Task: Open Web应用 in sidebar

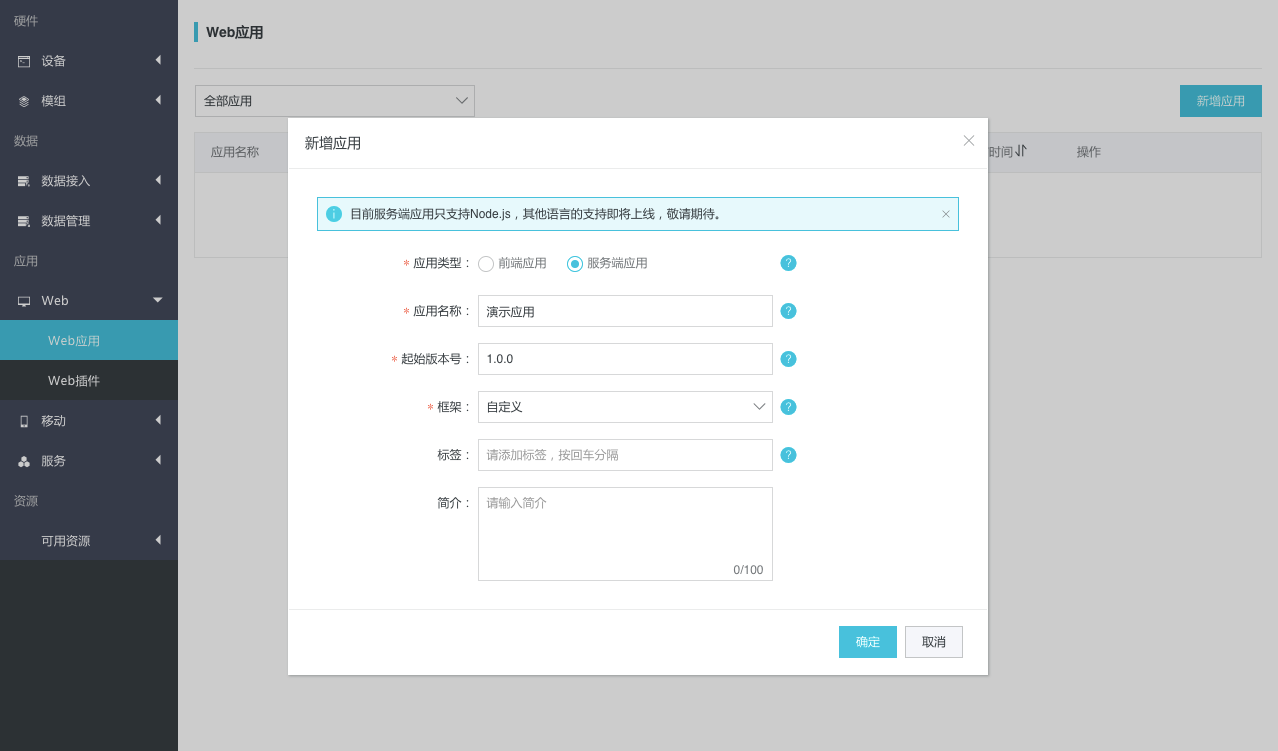Action: tap(89, 340)
